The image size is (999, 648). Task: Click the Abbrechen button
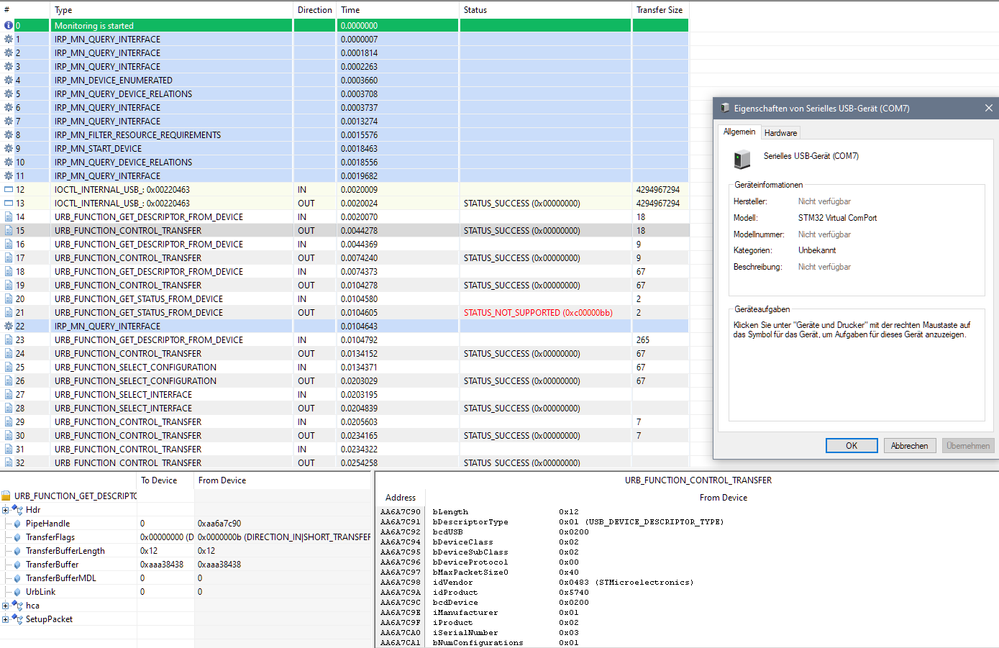pyautogui.click(x=909, y=445)
